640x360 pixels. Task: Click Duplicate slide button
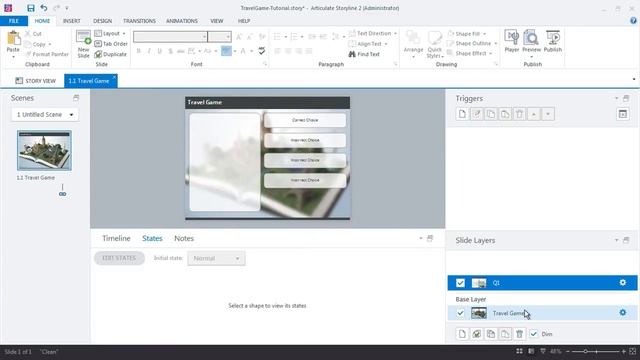(x=111, y=54)
